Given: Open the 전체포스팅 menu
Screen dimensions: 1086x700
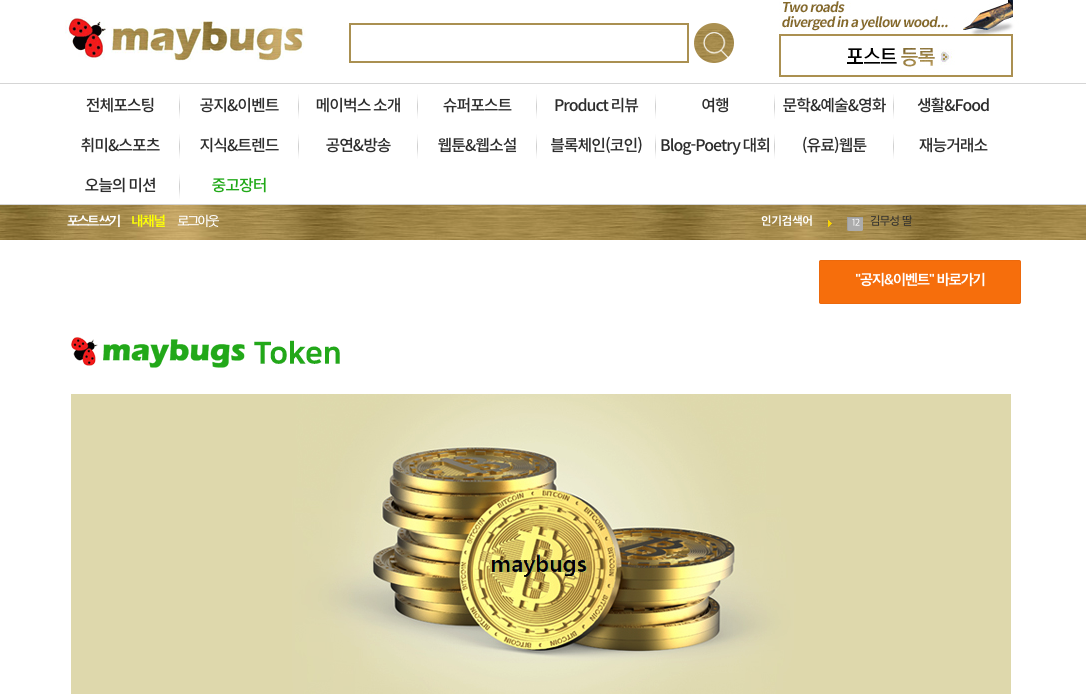Looking at the screenshot, I should pyautogui.click(x=120, y=105).
